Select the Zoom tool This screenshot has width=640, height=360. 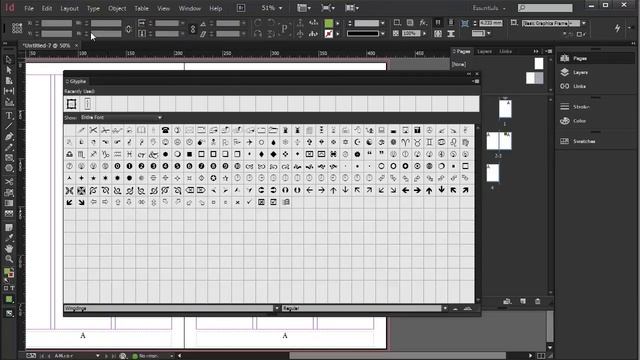pyautogui.click(x=9, y=259)
